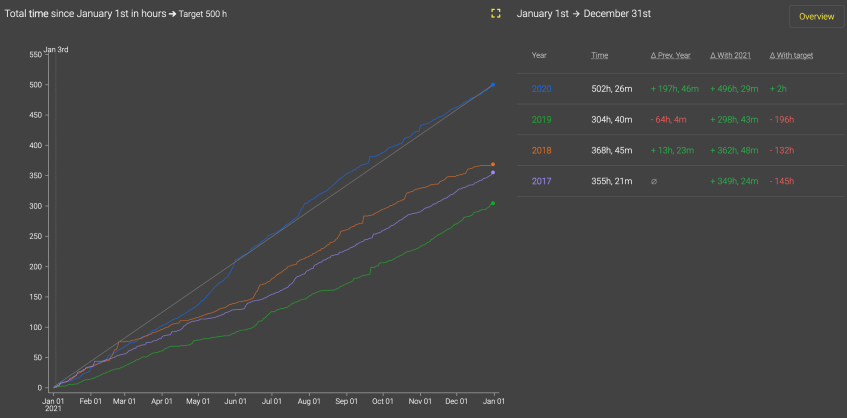
Task: Click the blue 2020 line endpoint dot
Action: tap(493, 85)
